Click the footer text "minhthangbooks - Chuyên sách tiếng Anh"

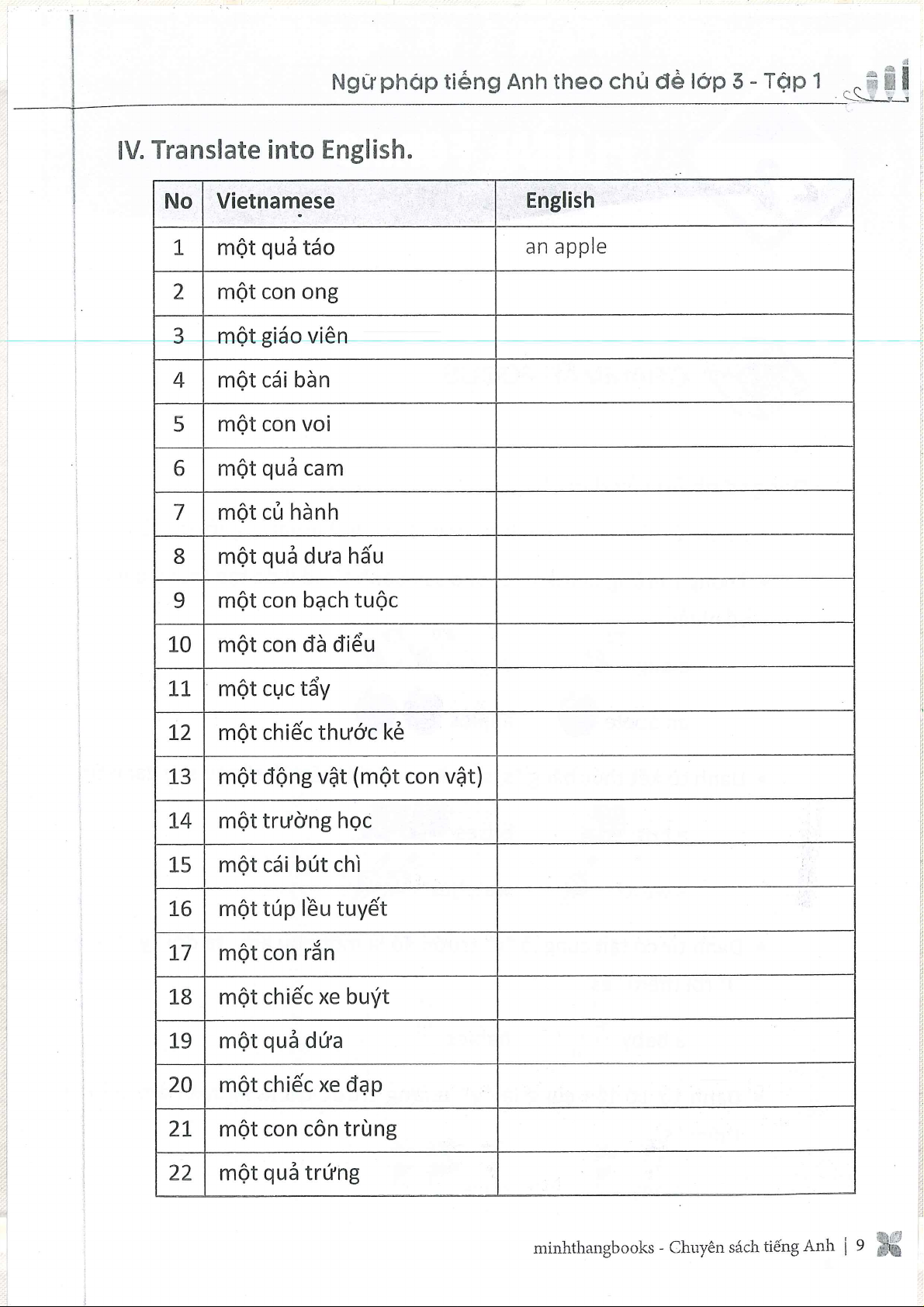683,1246
